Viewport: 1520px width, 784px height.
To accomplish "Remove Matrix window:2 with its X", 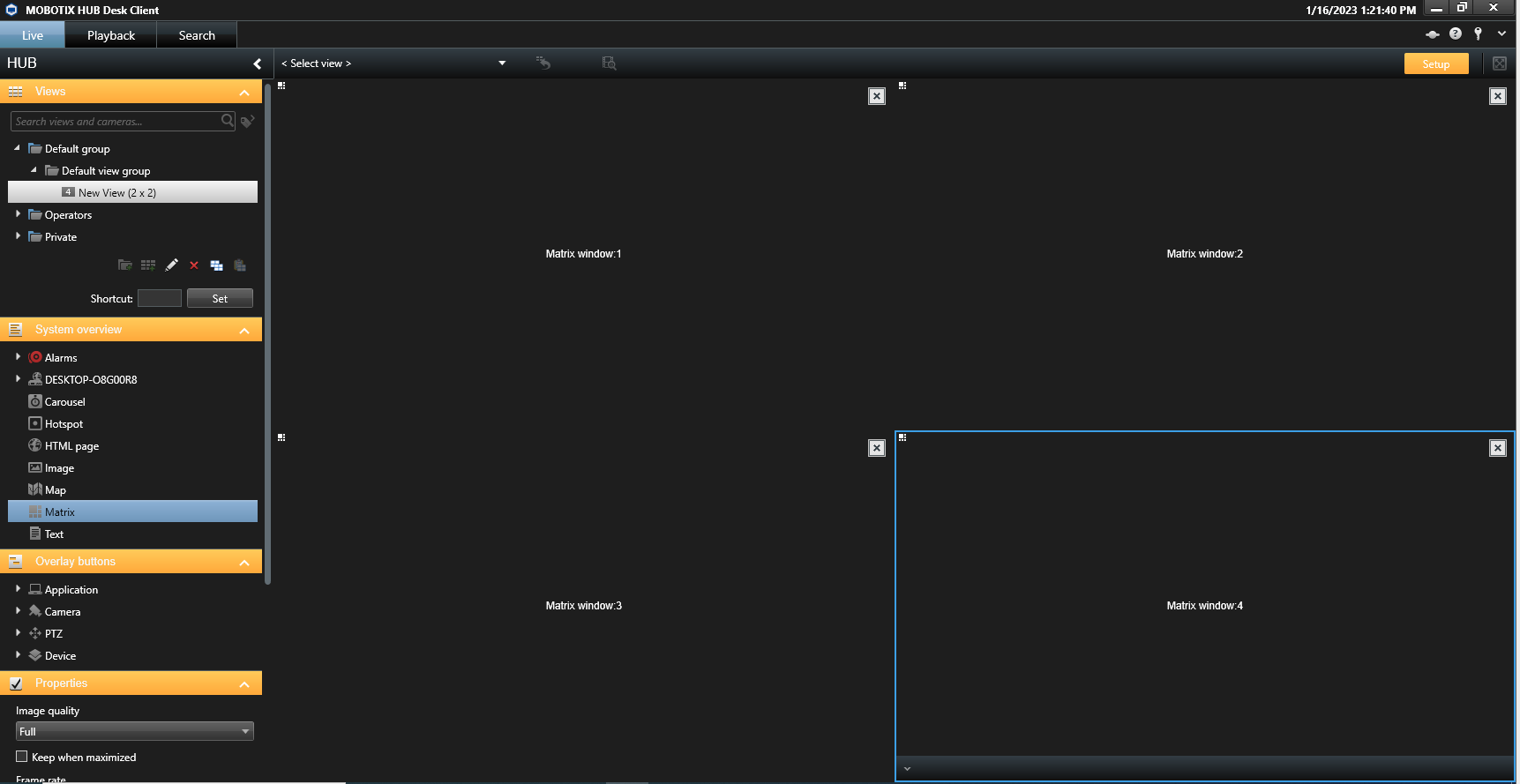I will tap(1498, 96).
